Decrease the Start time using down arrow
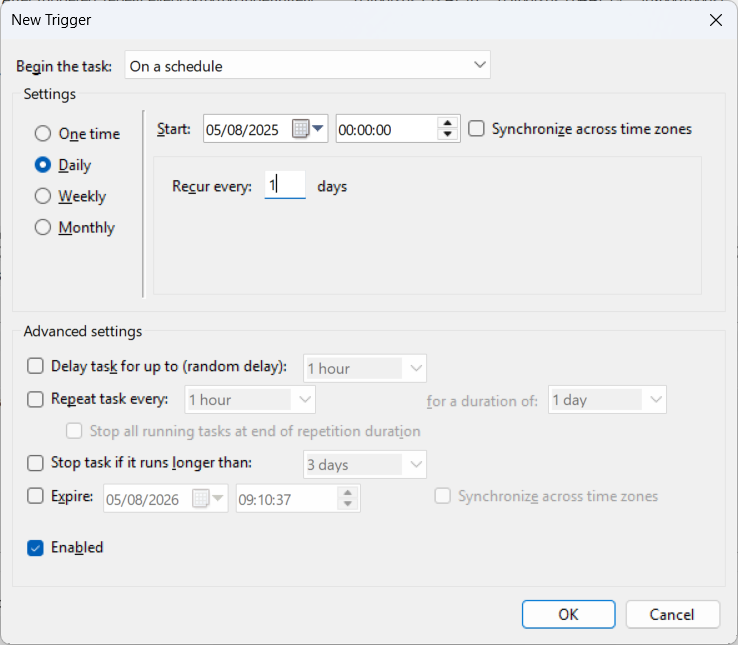This screenshot has width=738, height=645. pyautogui.click(x=448, y=135)
